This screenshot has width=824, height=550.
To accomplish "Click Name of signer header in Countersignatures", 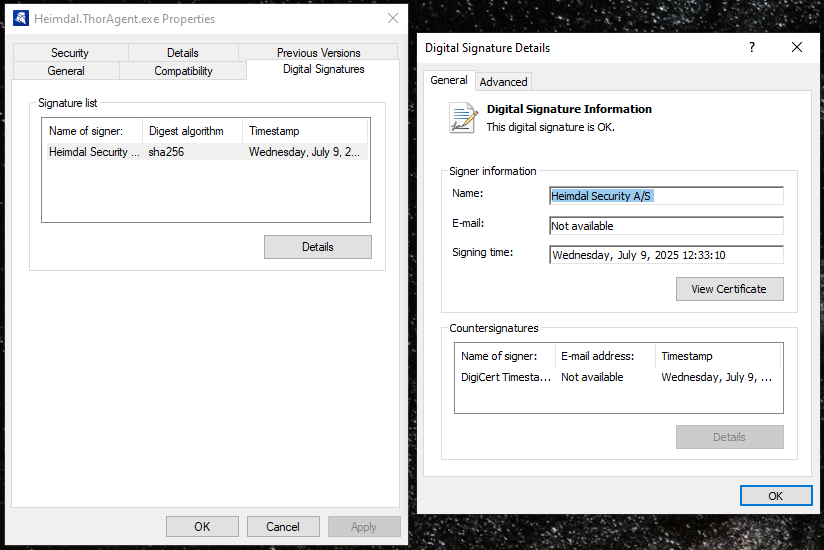I will [505, 356].
